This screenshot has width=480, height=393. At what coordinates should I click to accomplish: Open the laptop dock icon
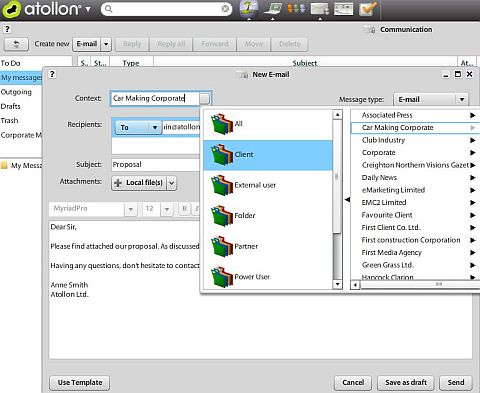[x=273, y=9]
